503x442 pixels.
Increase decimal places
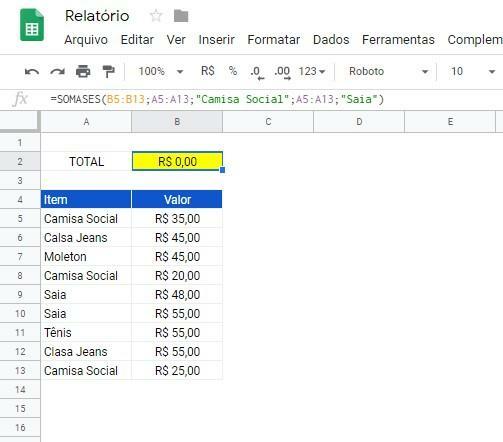(282, 72)
